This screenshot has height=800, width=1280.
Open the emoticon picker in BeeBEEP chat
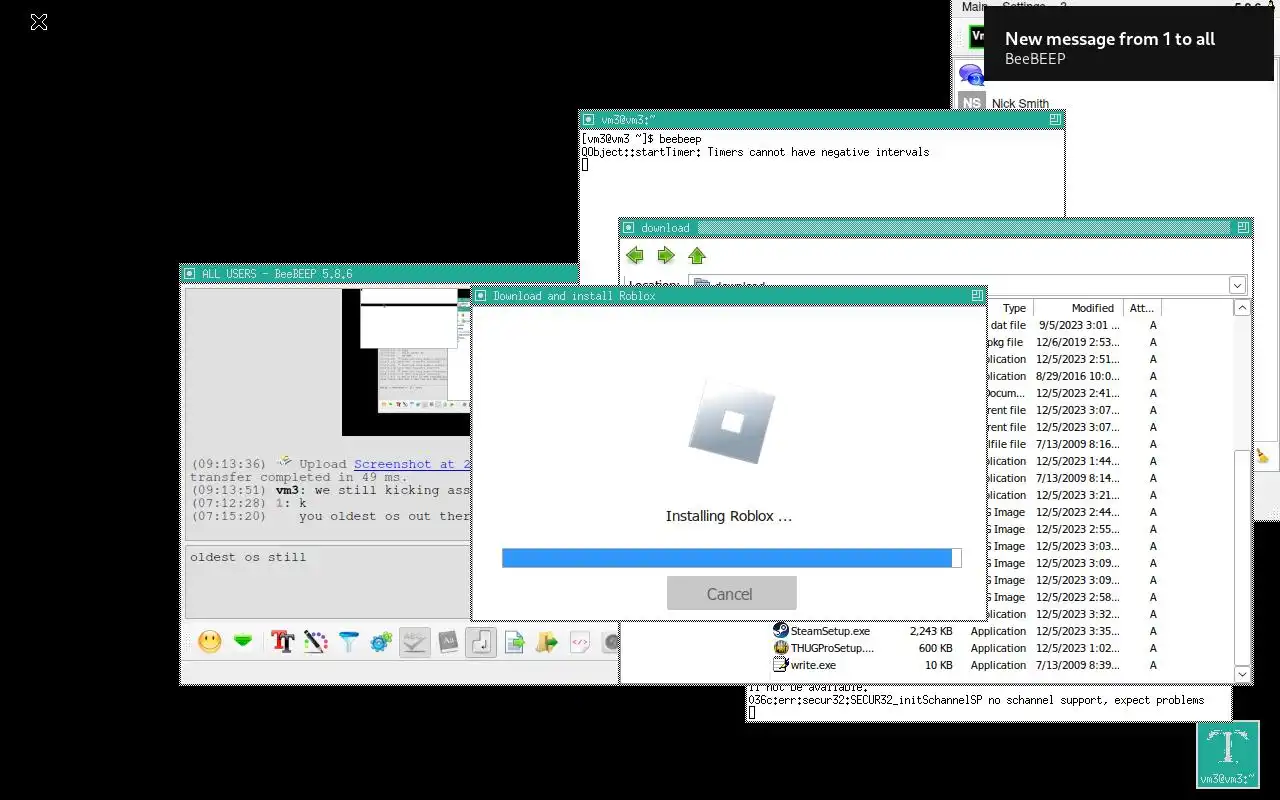(x=209, y=642)
